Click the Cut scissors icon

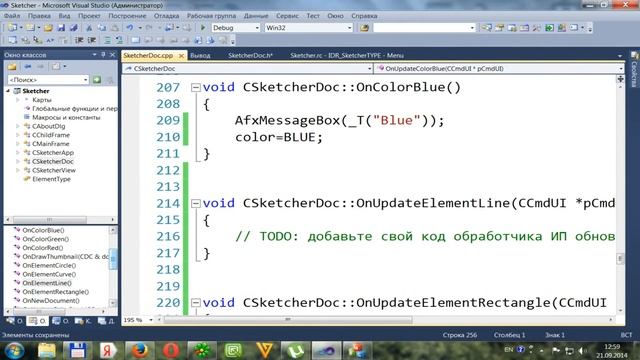point(89,28)
